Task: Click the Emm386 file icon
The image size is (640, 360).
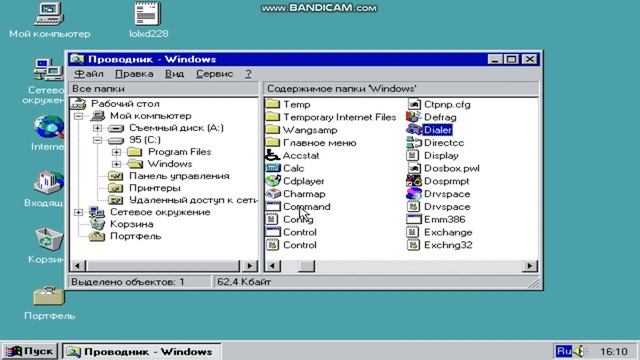Action: click(x=413, y=219)
